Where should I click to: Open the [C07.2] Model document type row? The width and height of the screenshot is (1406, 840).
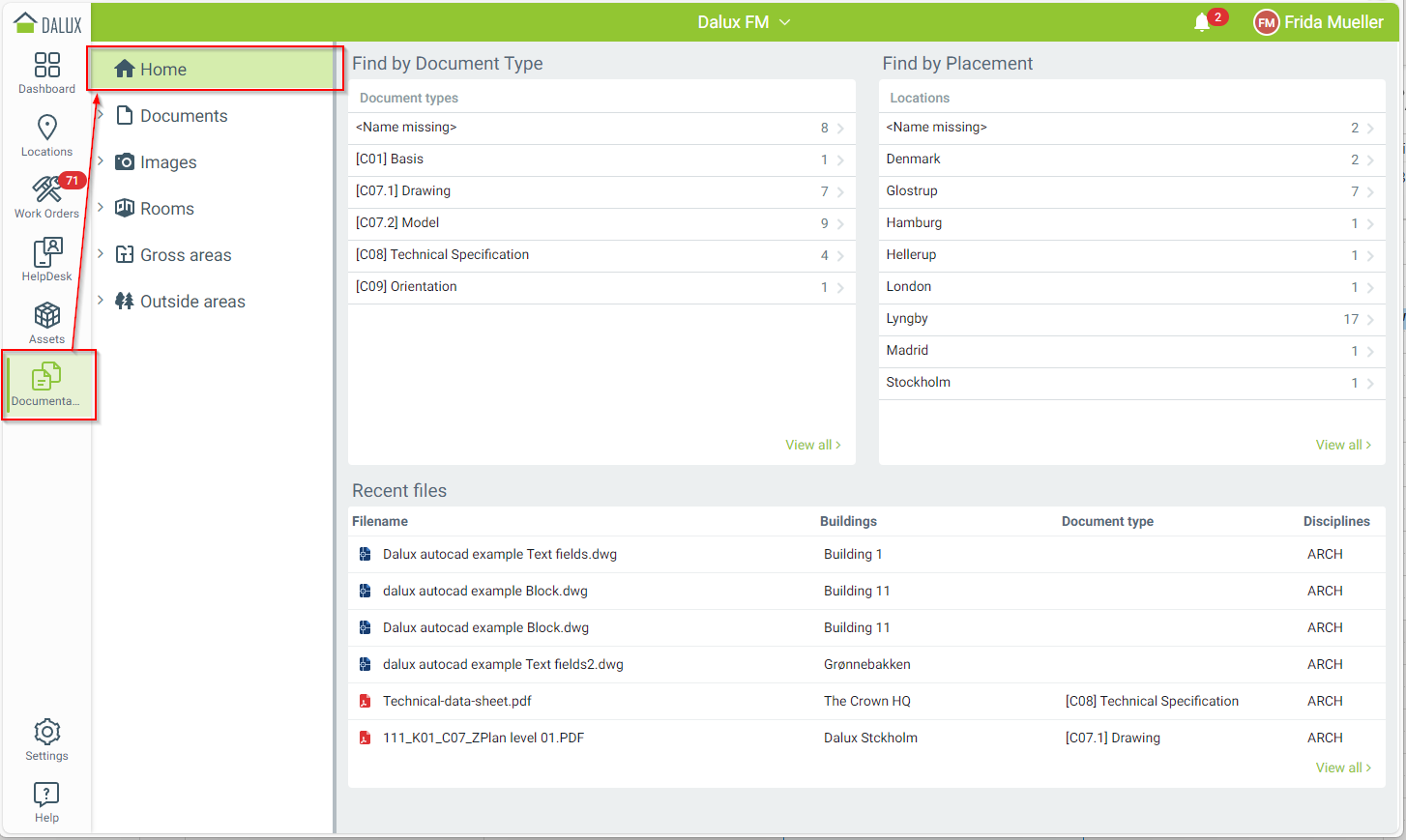(x=600, y=223)
